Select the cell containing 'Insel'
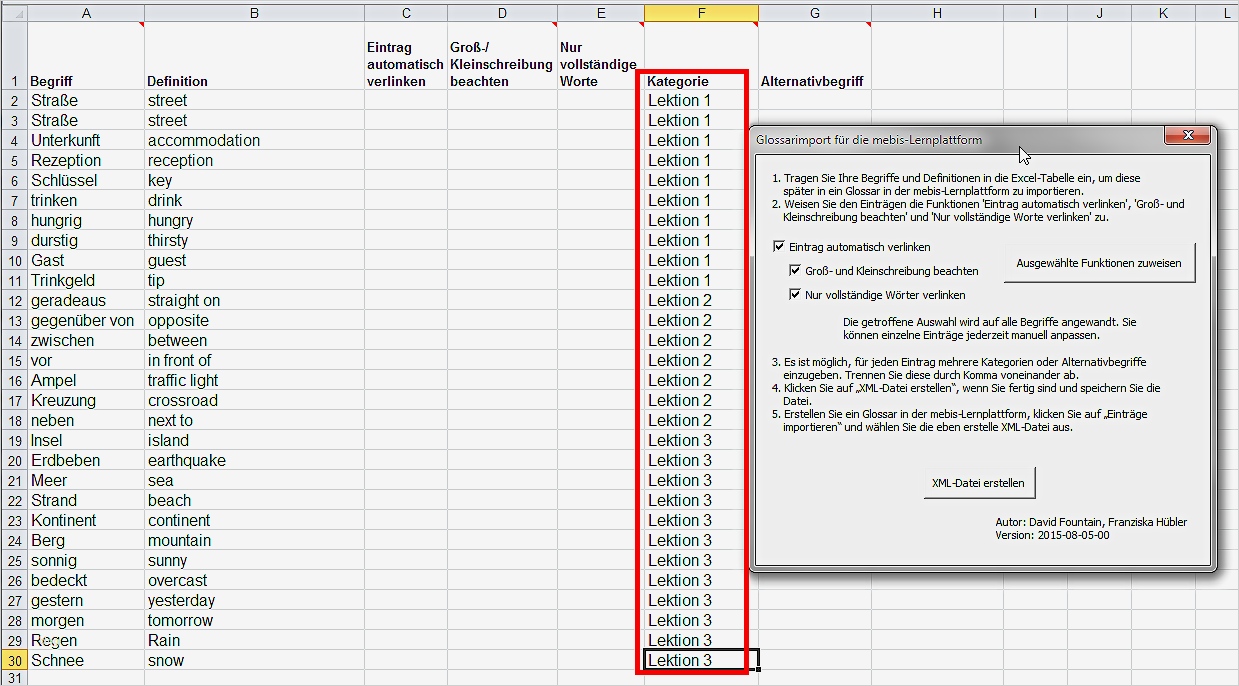 click(x=86, y=440)
